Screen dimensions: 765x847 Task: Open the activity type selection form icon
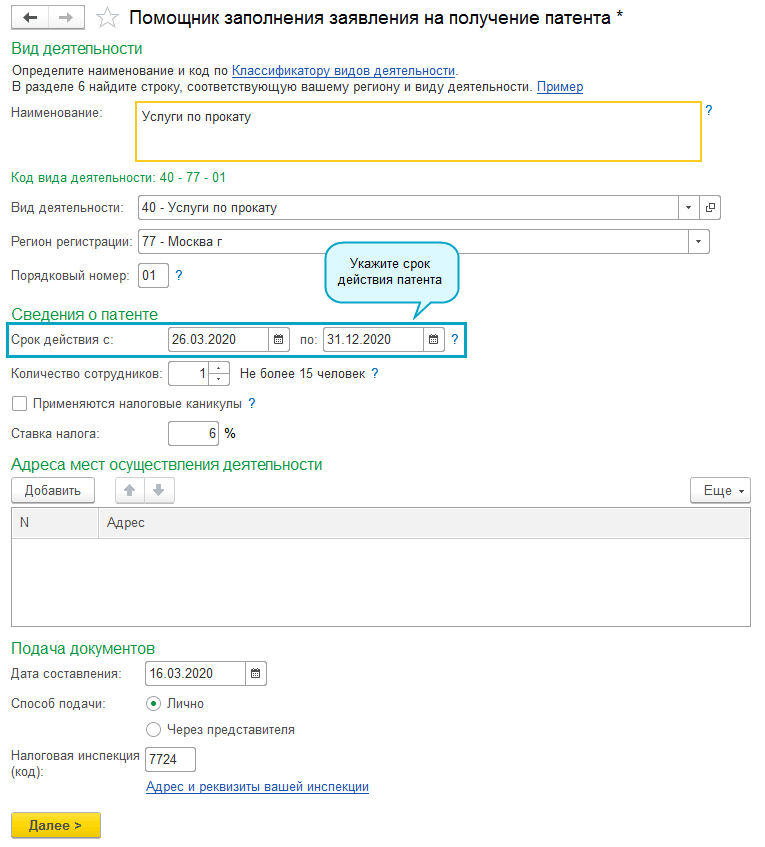[x=711, y=208]
